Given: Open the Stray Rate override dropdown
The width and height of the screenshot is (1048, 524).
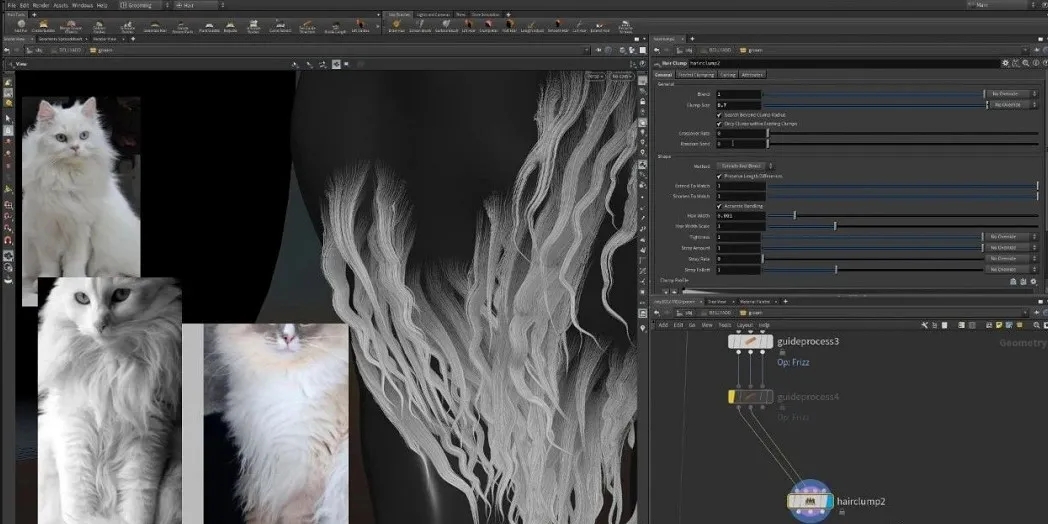Looking at the screenshot, I should 1011,259.
